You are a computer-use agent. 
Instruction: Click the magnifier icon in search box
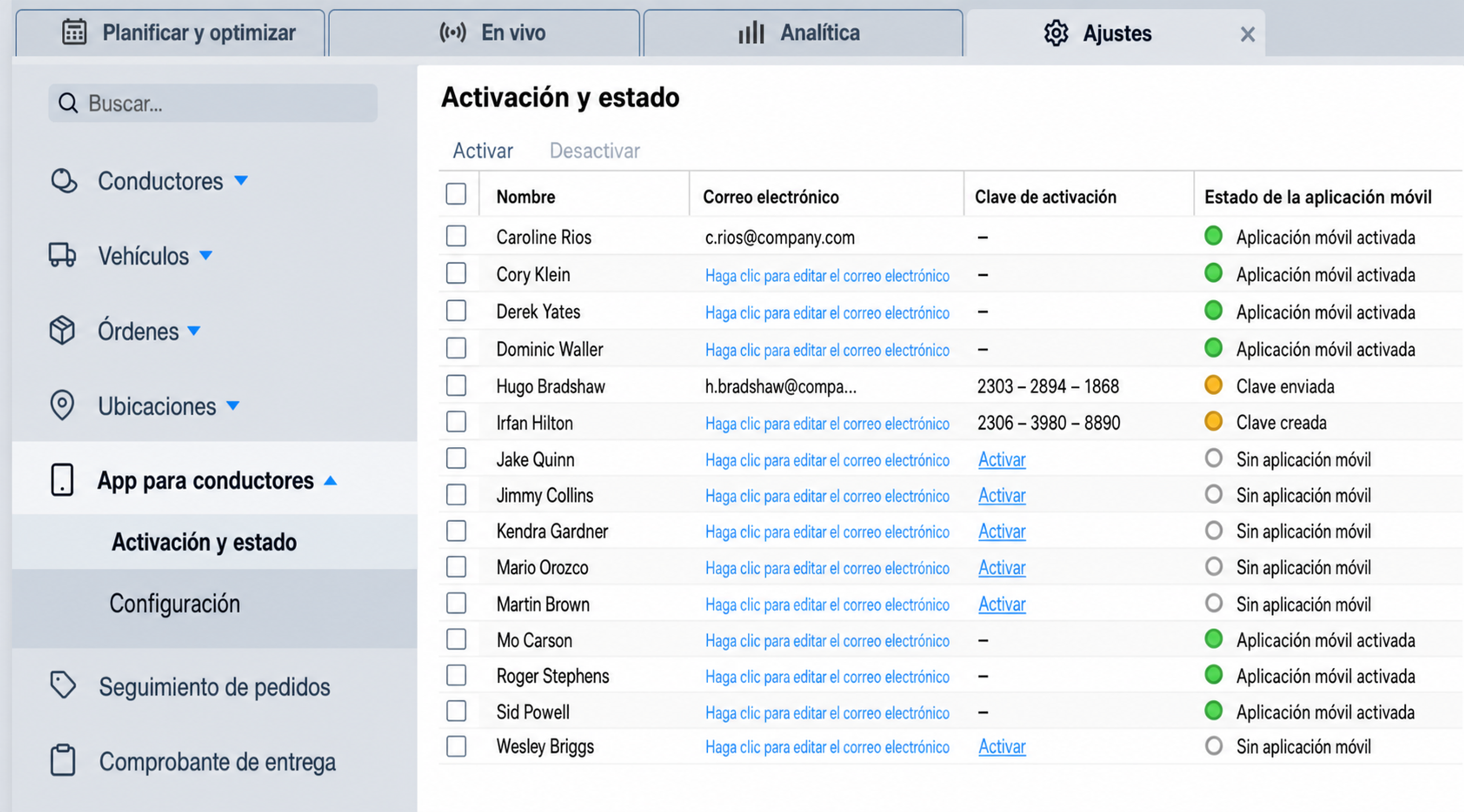coord(68,103)
